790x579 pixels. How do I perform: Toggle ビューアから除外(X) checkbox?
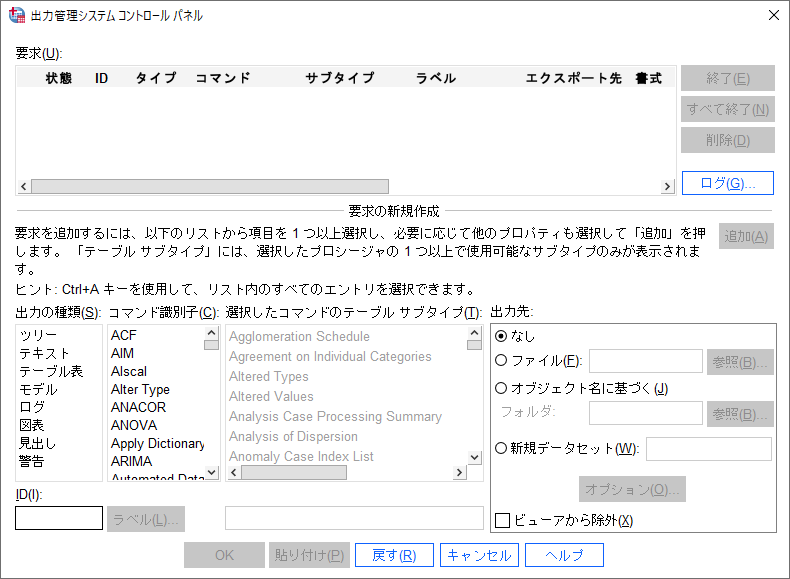(504, 520)
